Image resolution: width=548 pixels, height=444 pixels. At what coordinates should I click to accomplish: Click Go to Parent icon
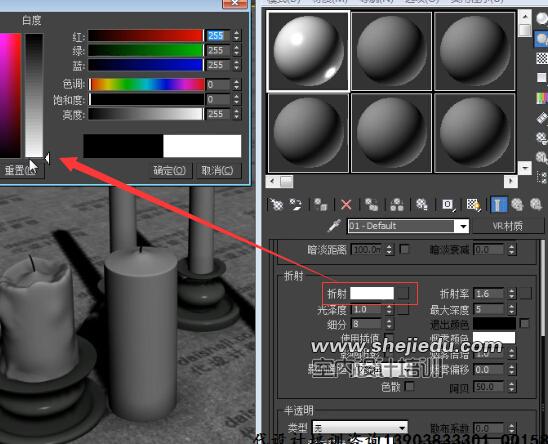tap(517, 205)
